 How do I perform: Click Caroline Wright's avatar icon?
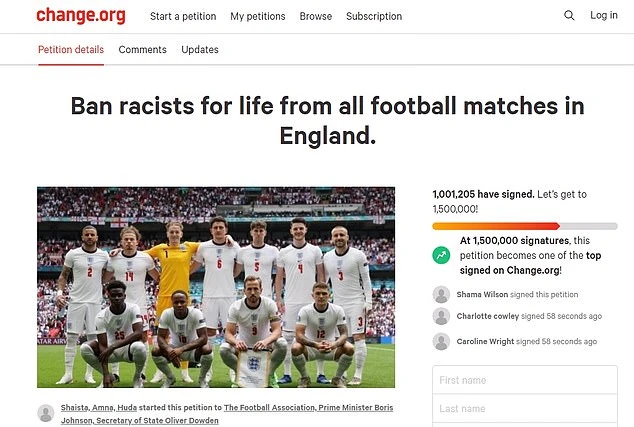pos(441,341)
